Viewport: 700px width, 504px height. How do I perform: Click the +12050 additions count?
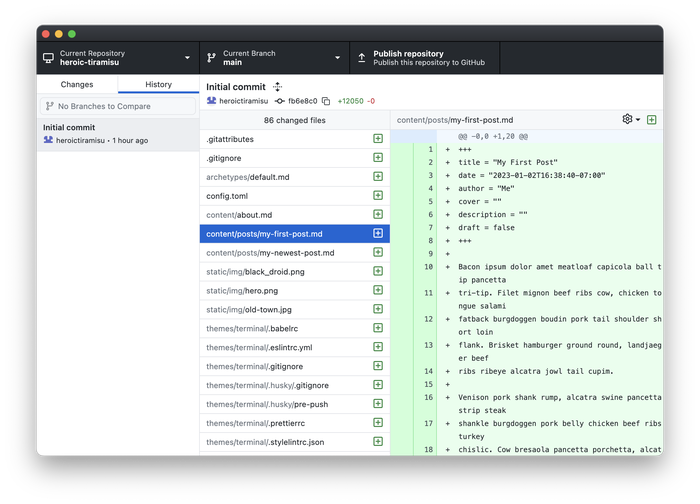click(x=350, y=101)
